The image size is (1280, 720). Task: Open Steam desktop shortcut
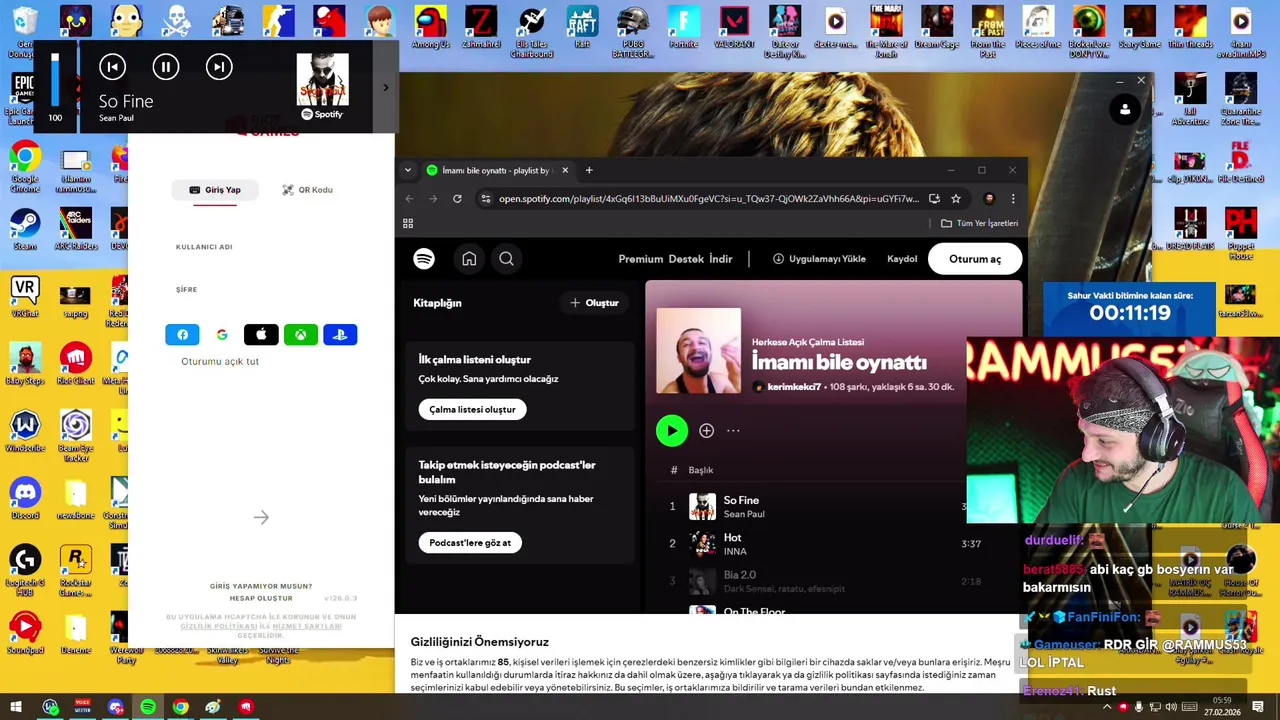pos(25,229)
